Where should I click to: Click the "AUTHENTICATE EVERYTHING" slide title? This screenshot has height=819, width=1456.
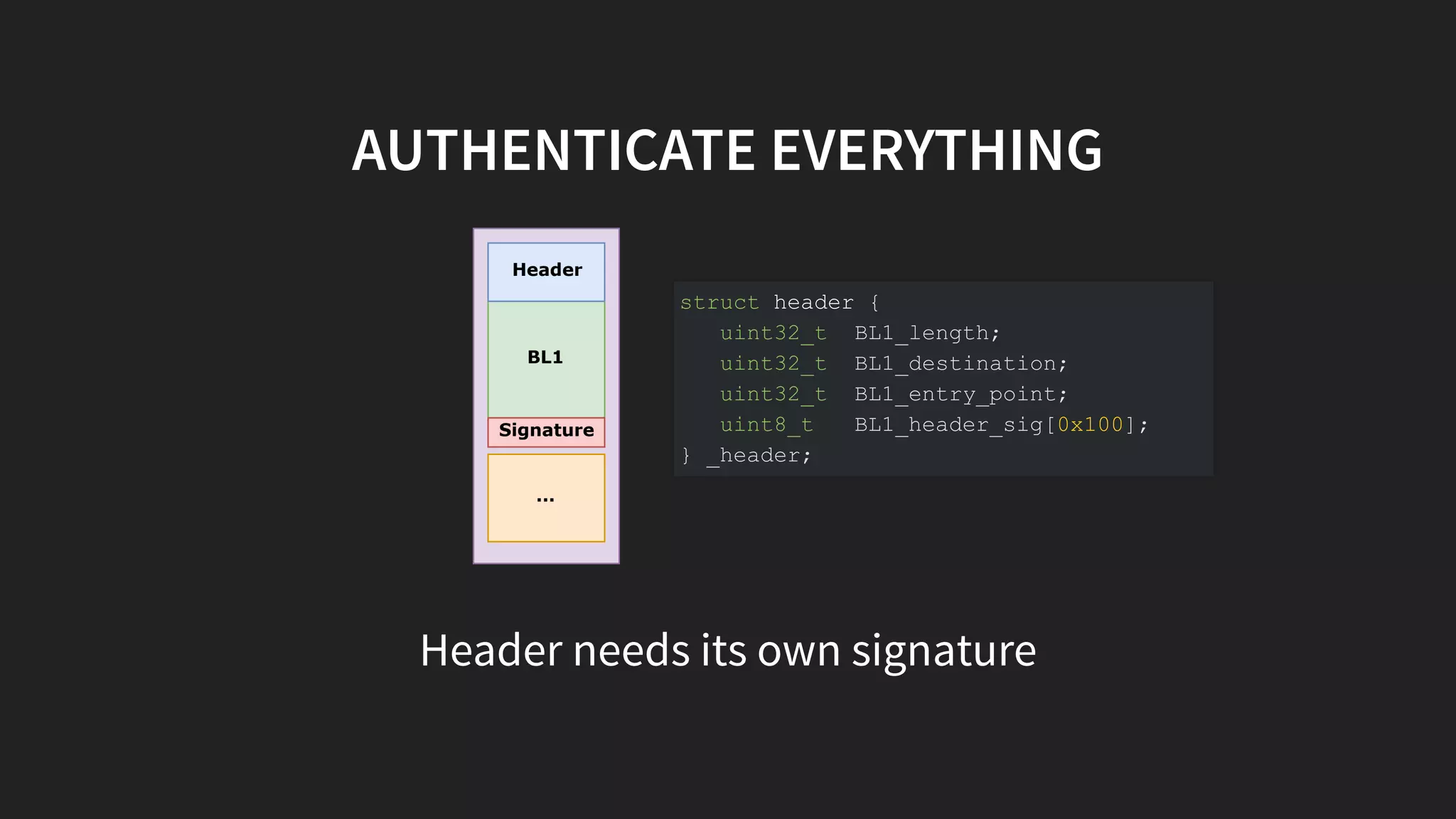click(x=727, y=150)
